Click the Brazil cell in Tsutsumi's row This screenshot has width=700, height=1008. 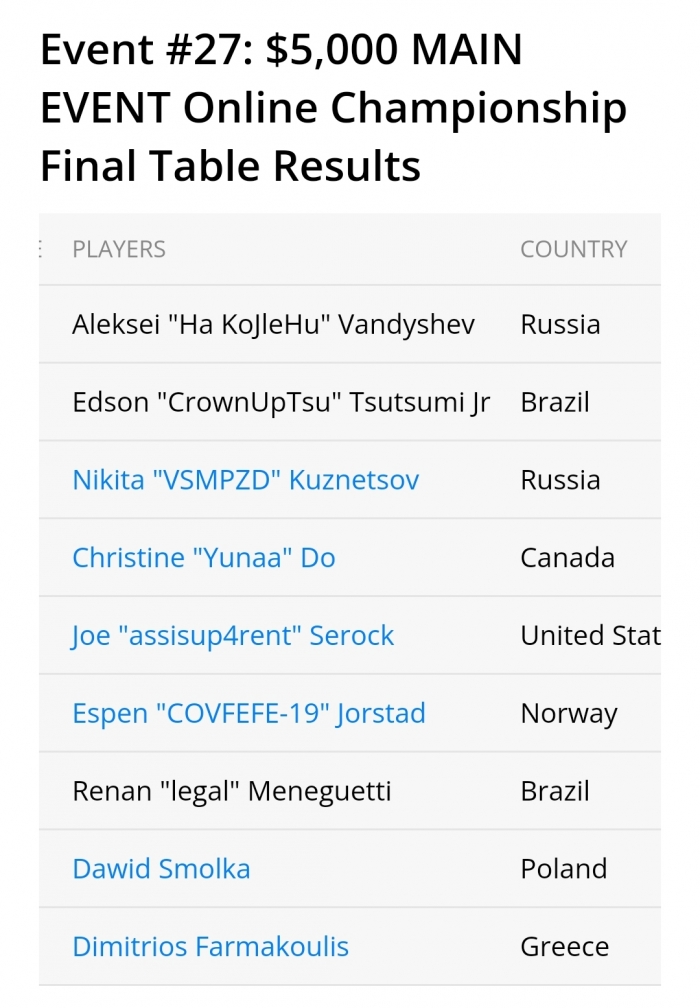pyautogui.click(x=555, y=402)
